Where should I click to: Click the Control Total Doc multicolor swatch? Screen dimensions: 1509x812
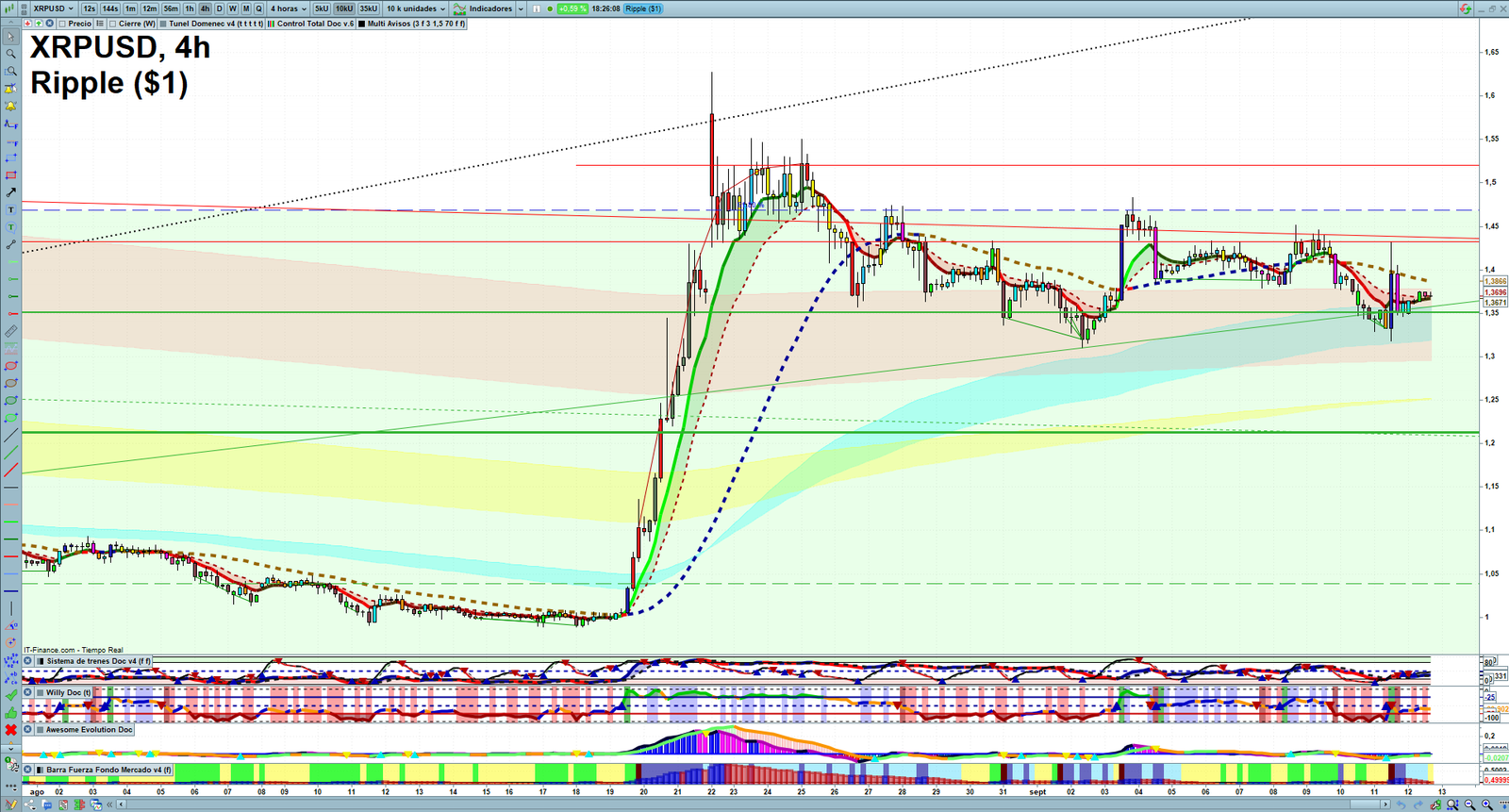tap(271, 24)
